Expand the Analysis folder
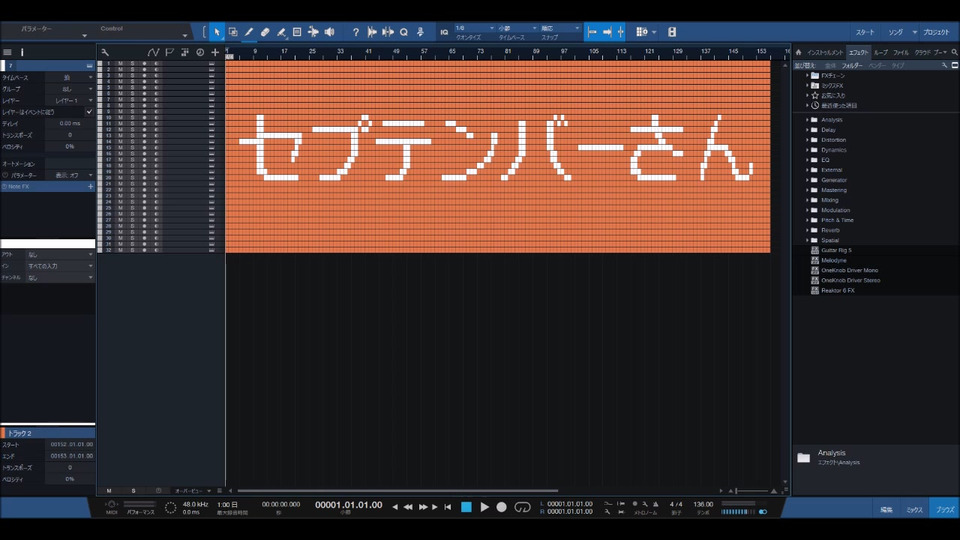This screenshot has width=960, height=540. click(807, 120)
